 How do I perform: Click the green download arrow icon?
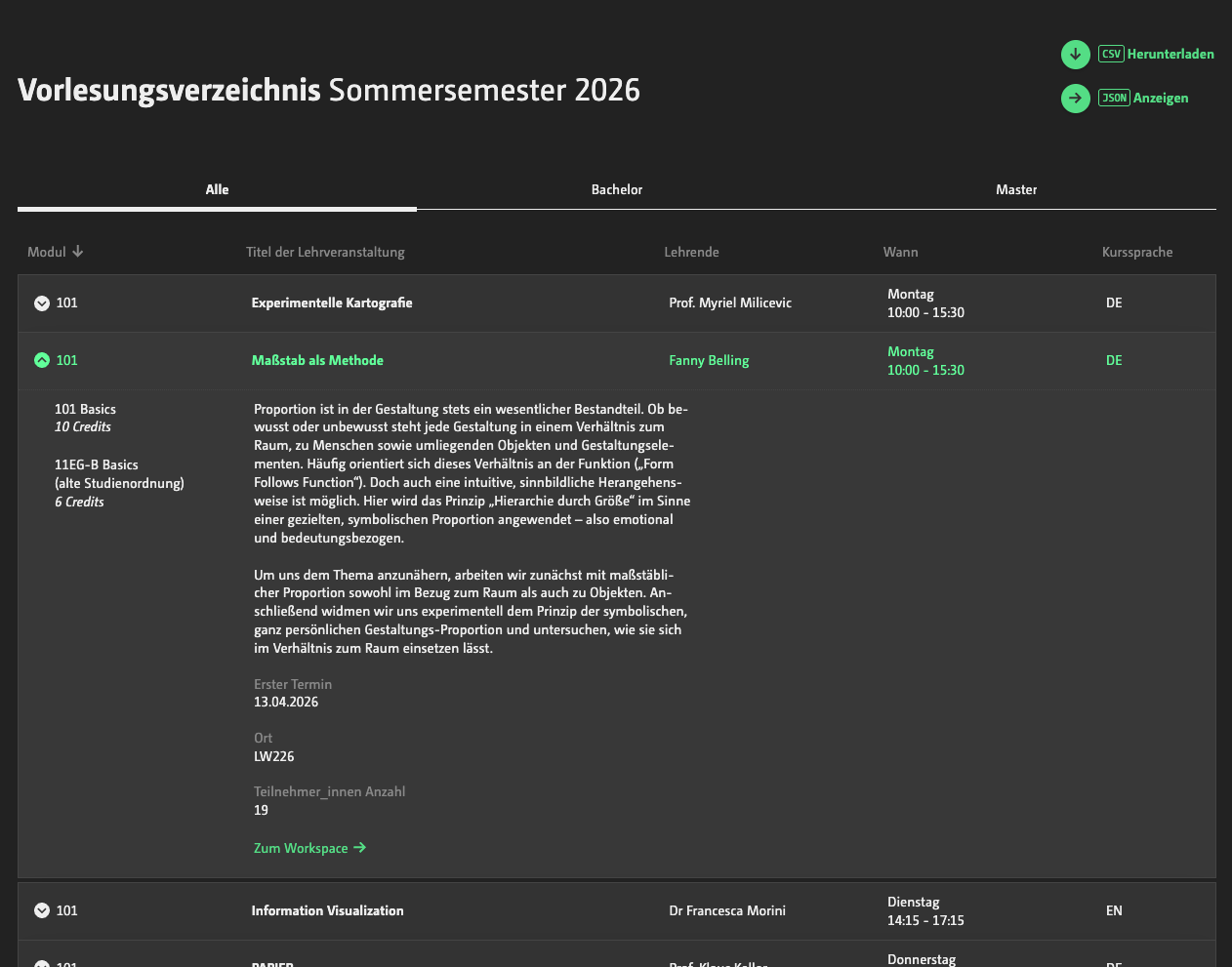[x=1075, y=54]
